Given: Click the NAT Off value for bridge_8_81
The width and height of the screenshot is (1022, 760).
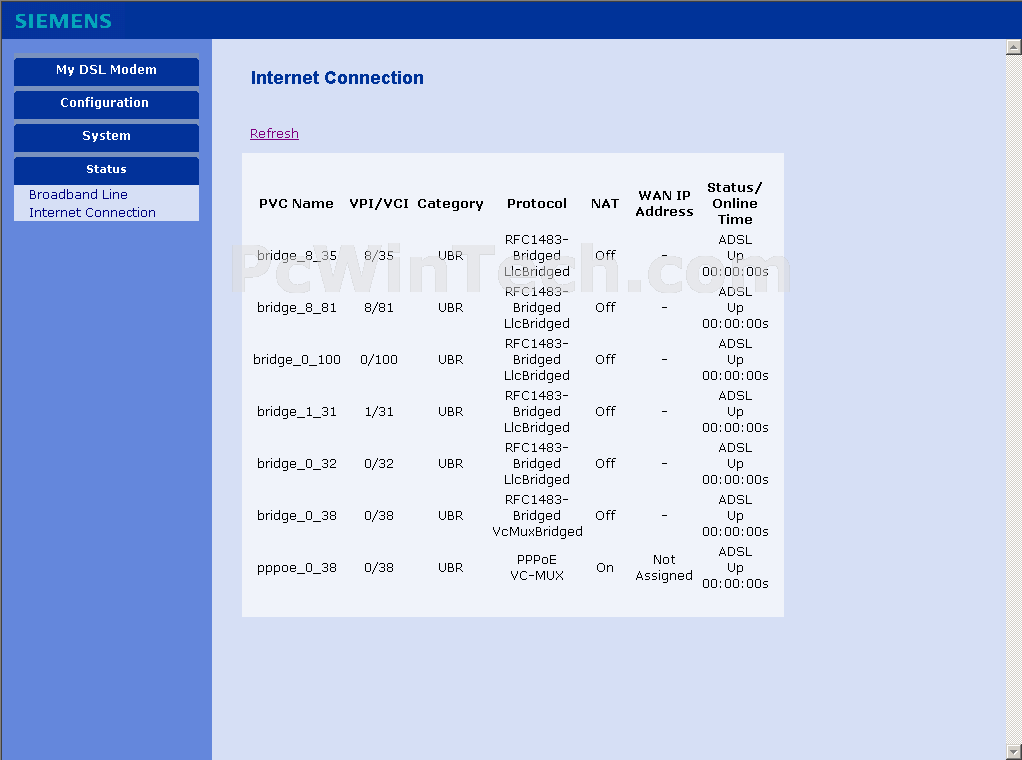Looking at the screenshot, I should [605, 308].
